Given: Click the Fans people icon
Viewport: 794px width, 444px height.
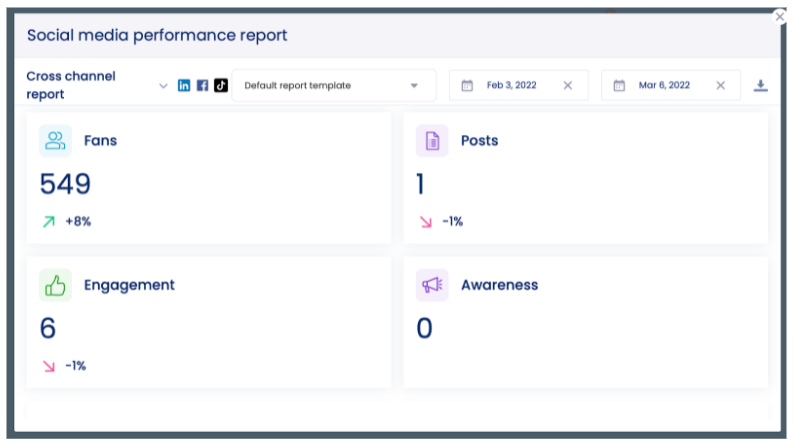Looking at the screenshot, I should 55,141.
